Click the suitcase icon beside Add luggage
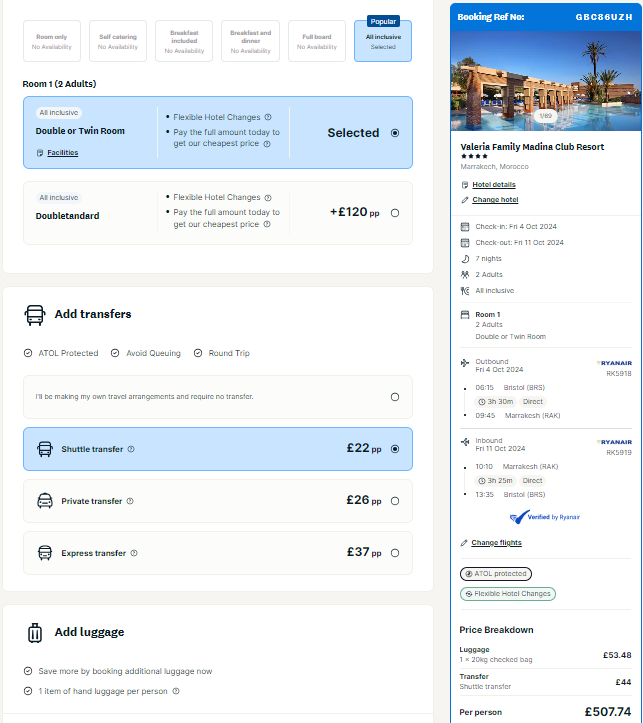 (x=35, y=633)
